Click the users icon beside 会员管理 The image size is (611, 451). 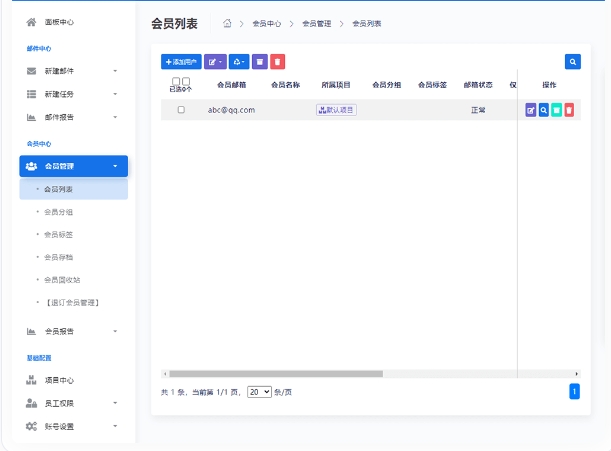tap(32, 166)
